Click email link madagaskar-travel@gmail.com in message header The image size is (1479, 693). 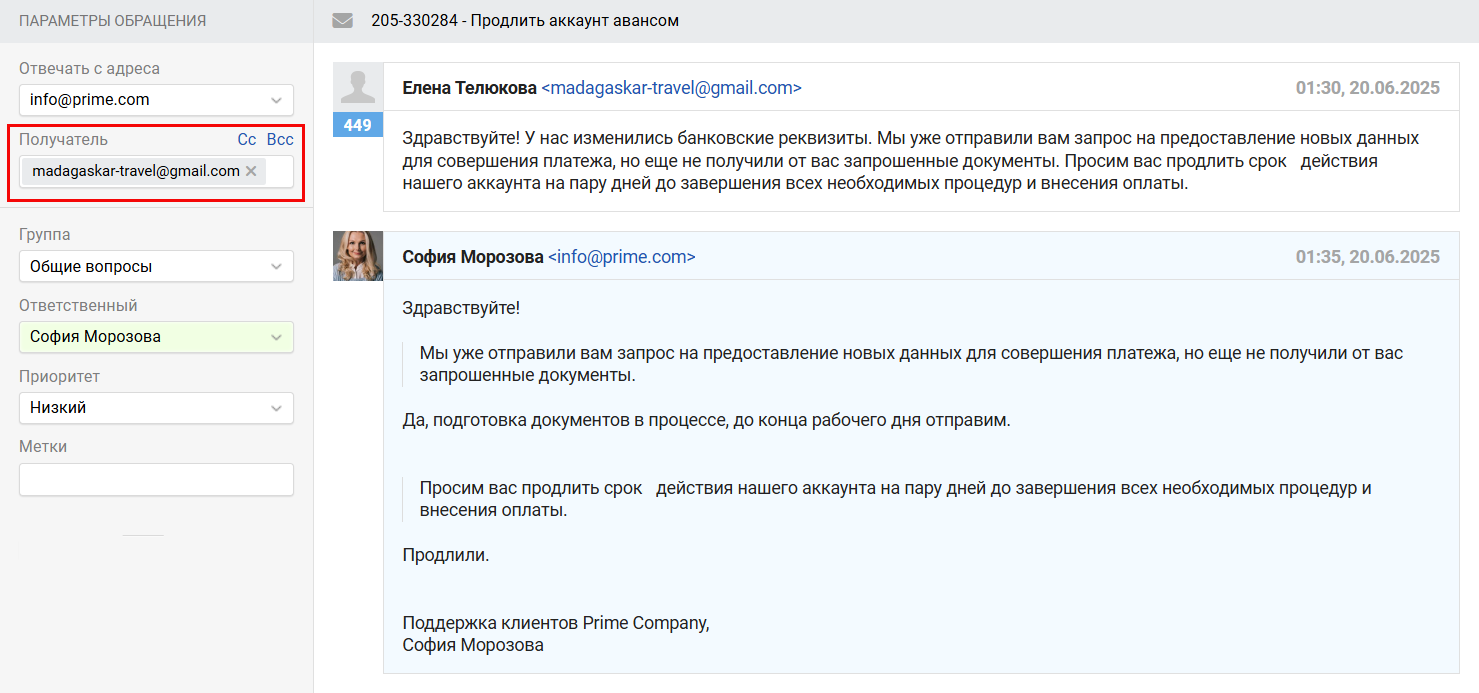[671, 88]
